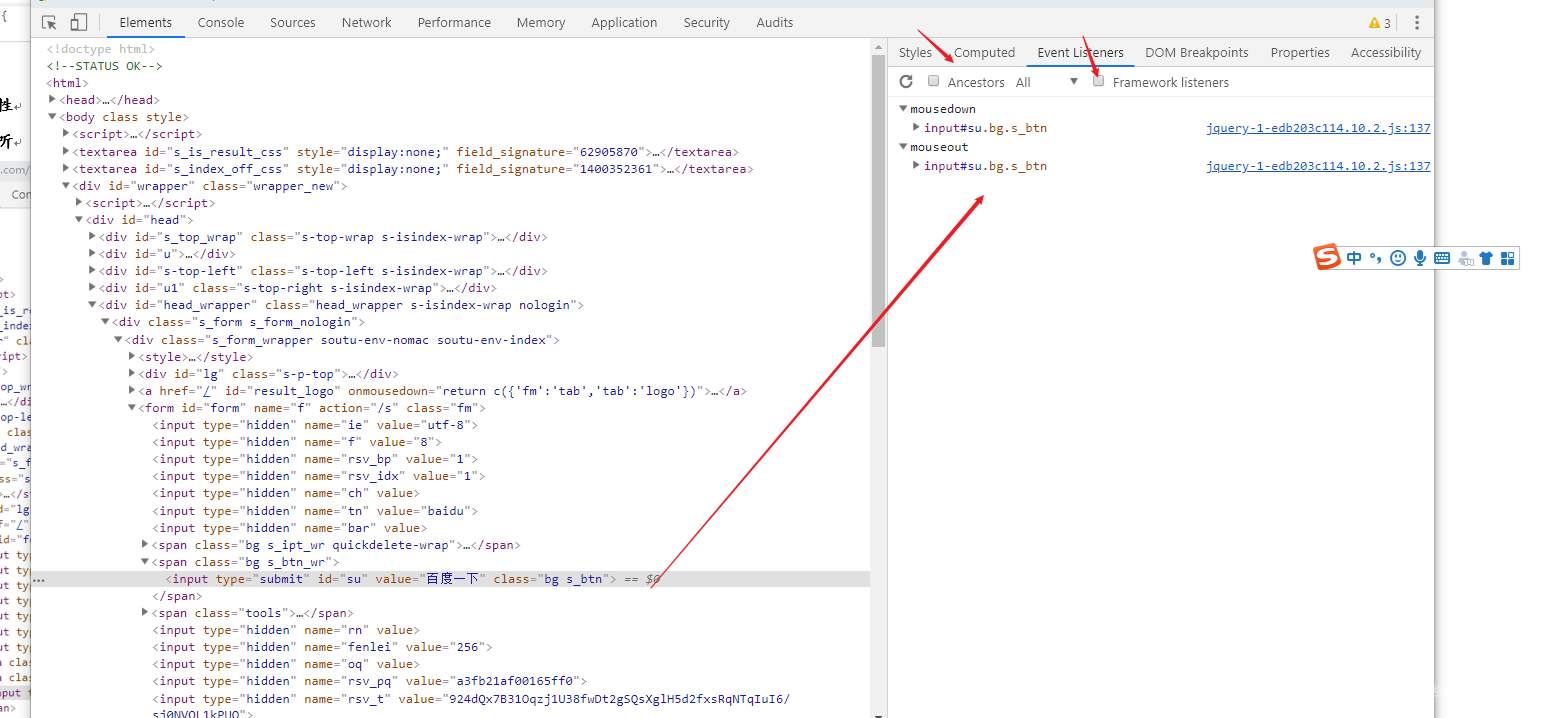Switch Sogou Chinese/English mode 中 icon
Screen dimensions: 1546x718
(1354, 258)
